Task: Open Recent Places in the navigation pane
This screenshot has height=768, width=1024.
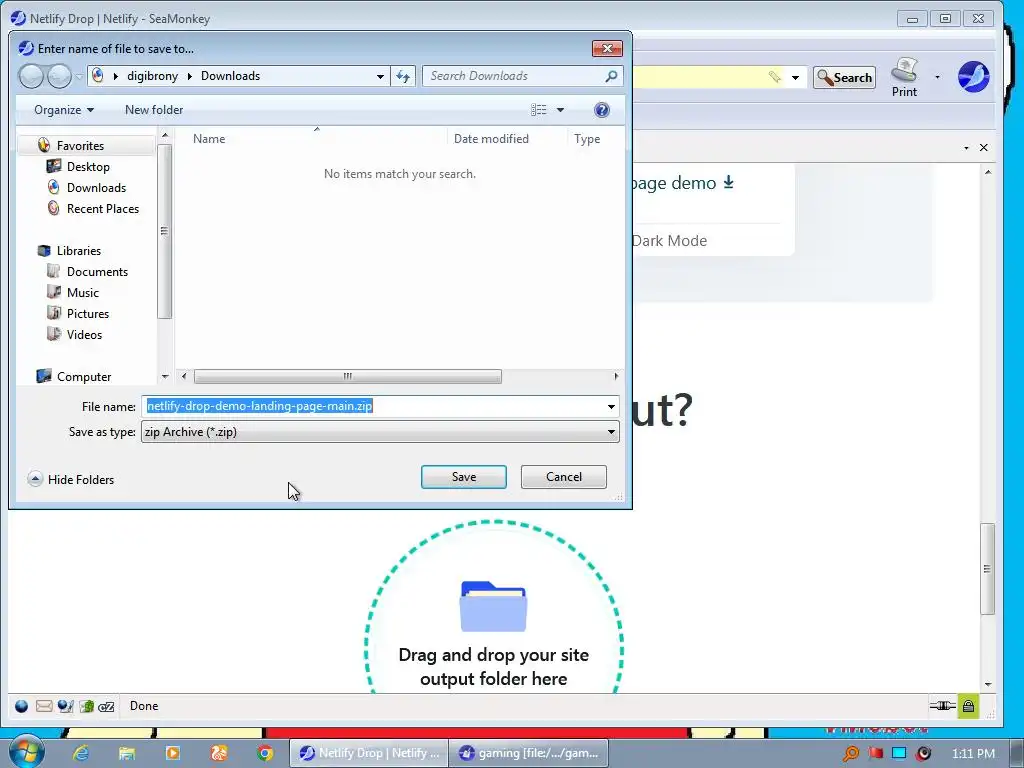Action: point(103,208)
